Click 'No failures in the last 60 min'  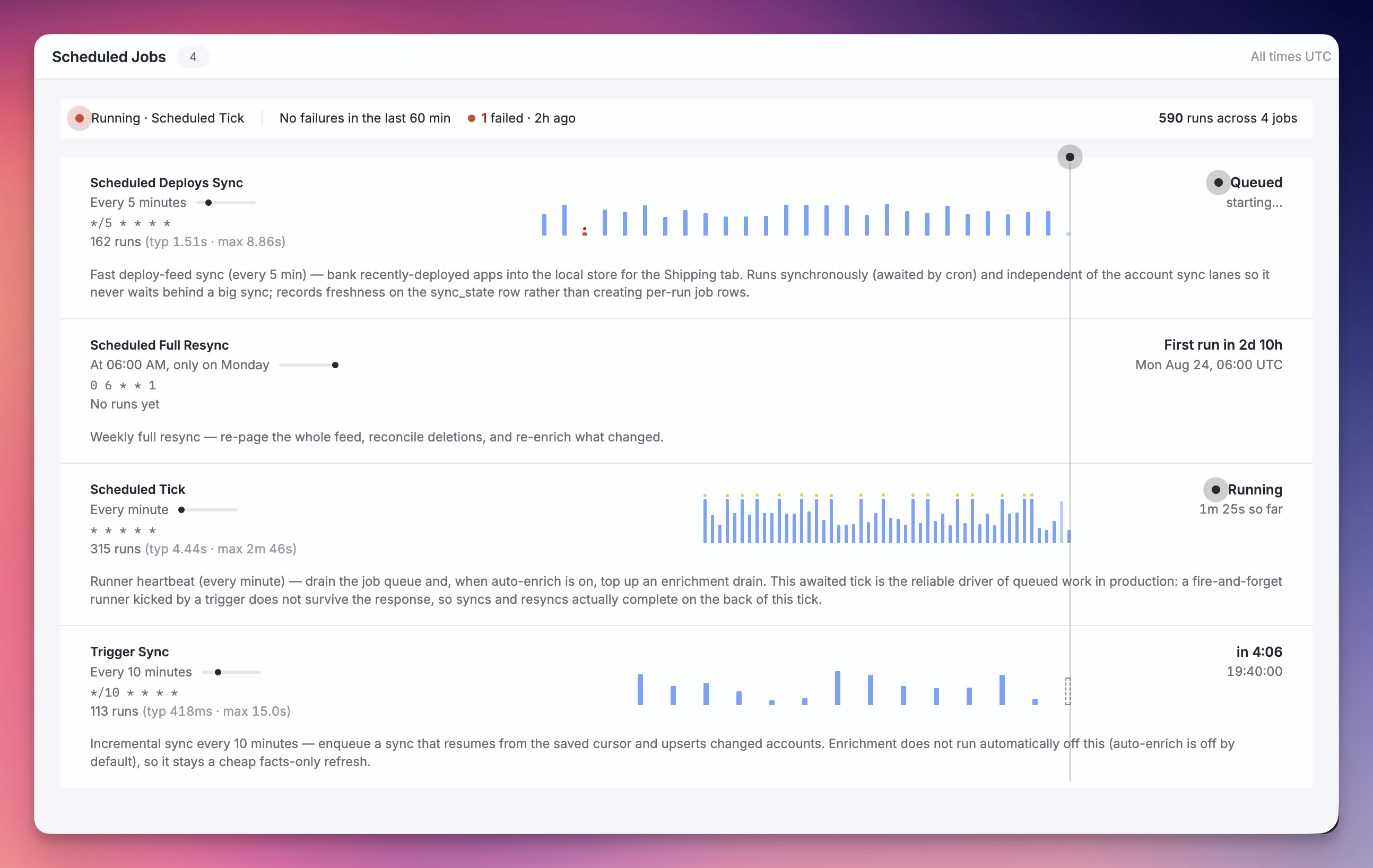365,118
